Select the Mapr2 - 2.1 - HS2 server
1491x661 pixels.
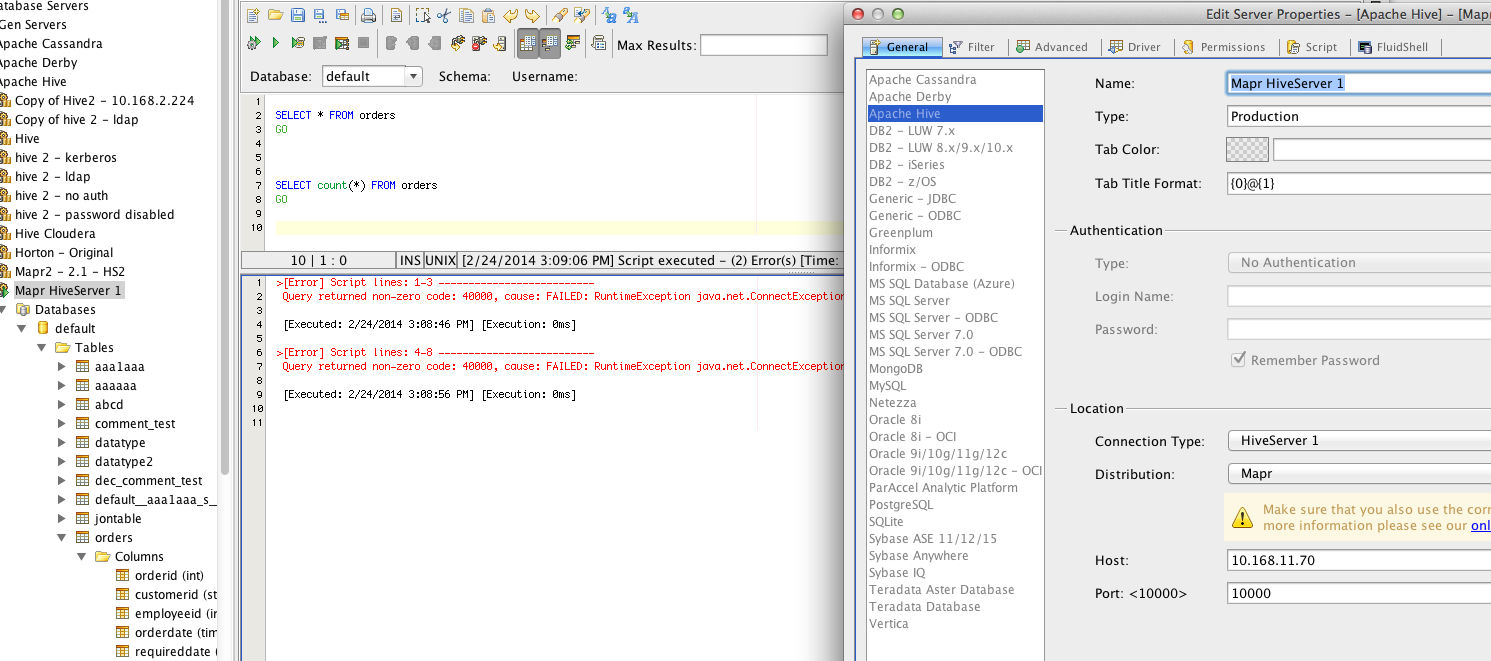[x=69, y=271]
